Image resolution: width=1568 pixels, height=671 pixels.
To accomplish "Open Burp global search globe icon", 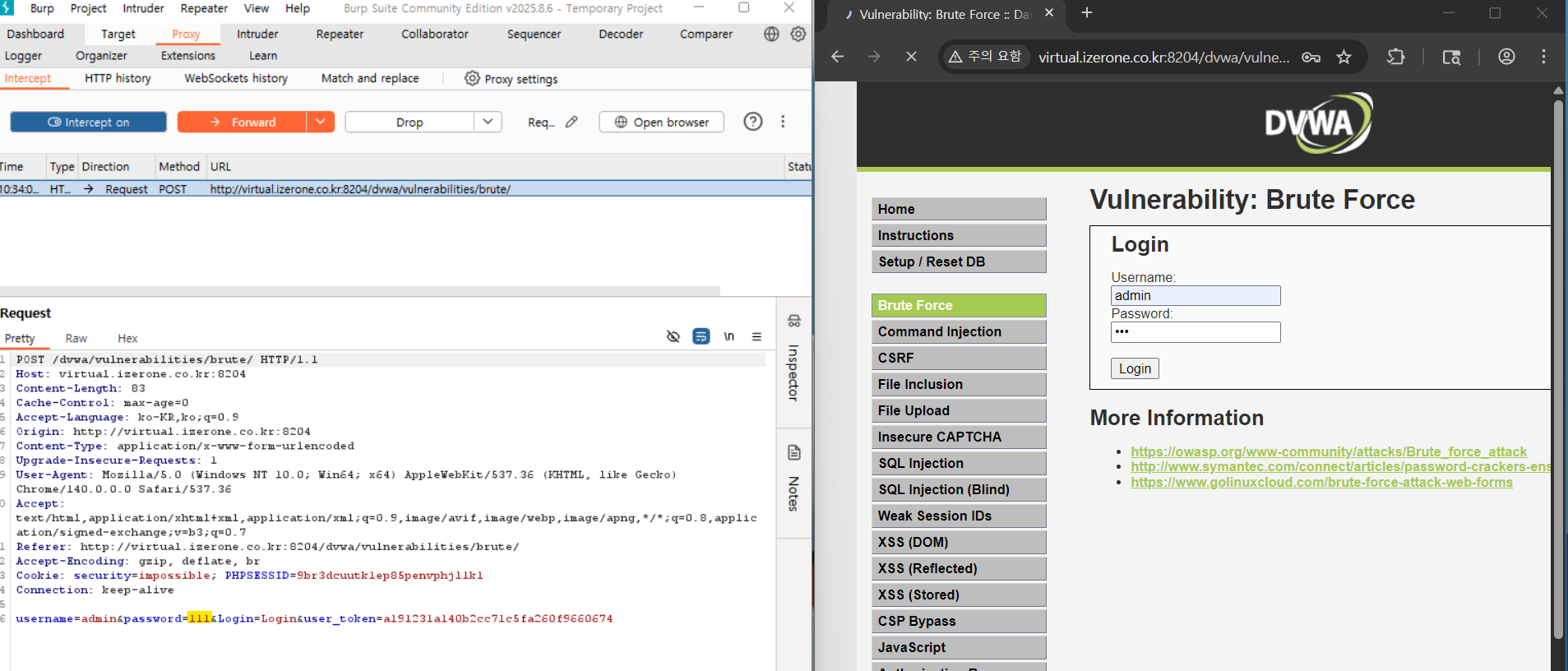I will pyautogui.click(x=771, y=34).
